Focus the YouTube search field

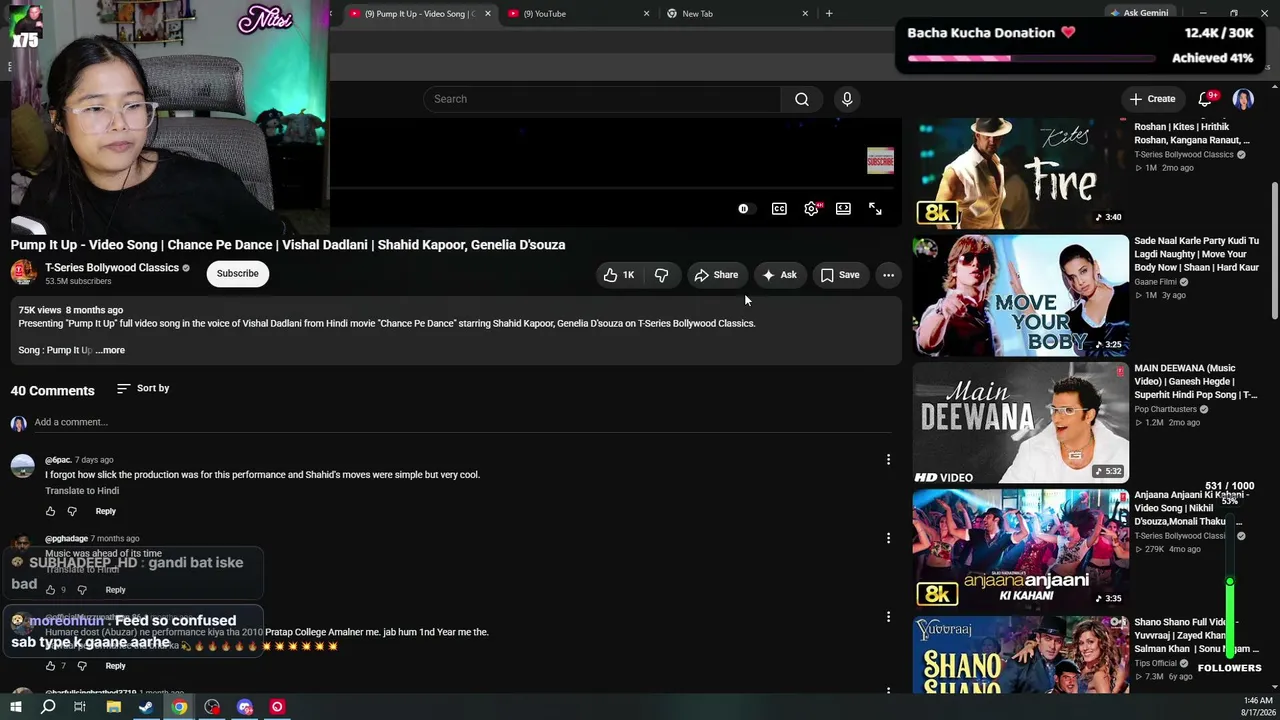click(602, 99)
